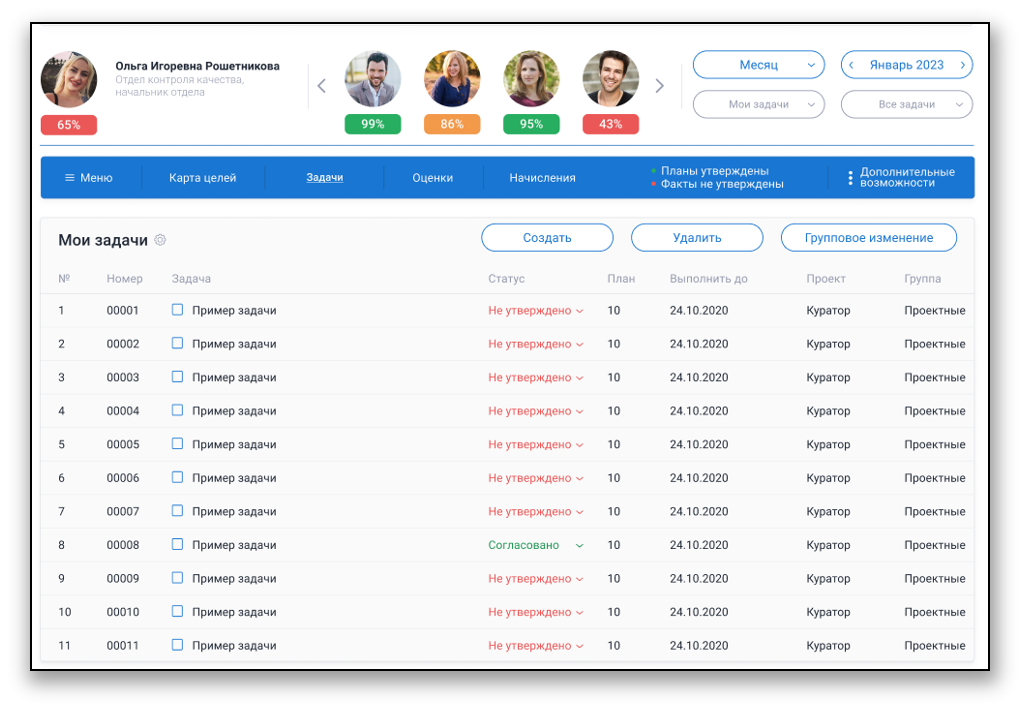Tick checkbox for task 00002
The height and width of the screenshot is (711, 1025).
[x=177, y=343]
